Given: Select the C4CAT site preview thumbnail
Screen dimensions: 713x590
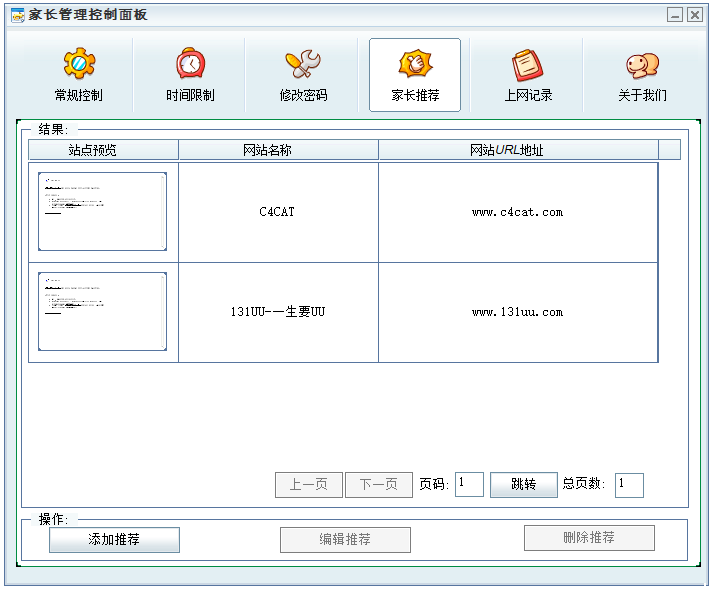Looking at the screenshot, I should pos(102,211).
